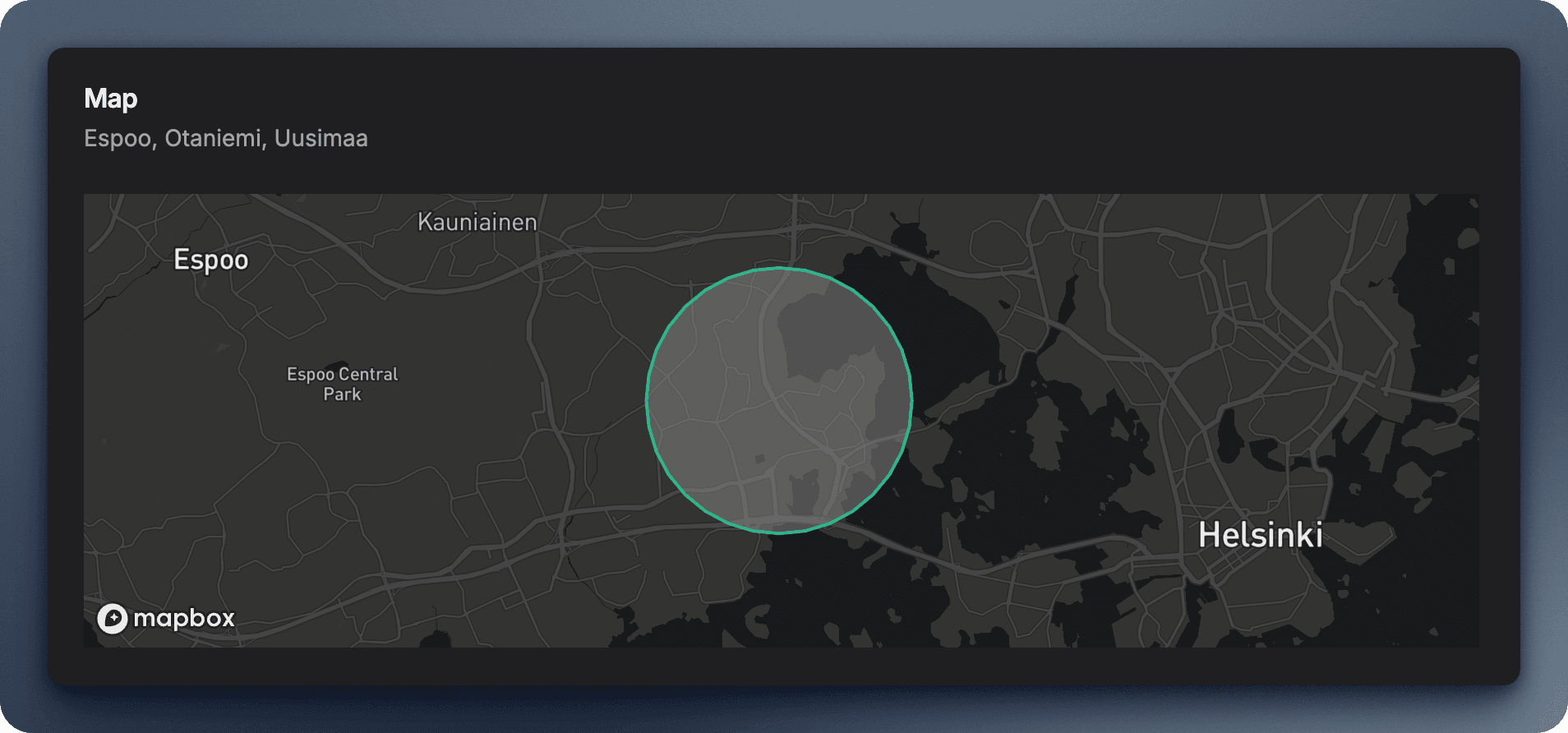The width and height of the screenshot is (1568, 733).
Task: Select the Espoo Central Park label
Action: tap(342, 384)
